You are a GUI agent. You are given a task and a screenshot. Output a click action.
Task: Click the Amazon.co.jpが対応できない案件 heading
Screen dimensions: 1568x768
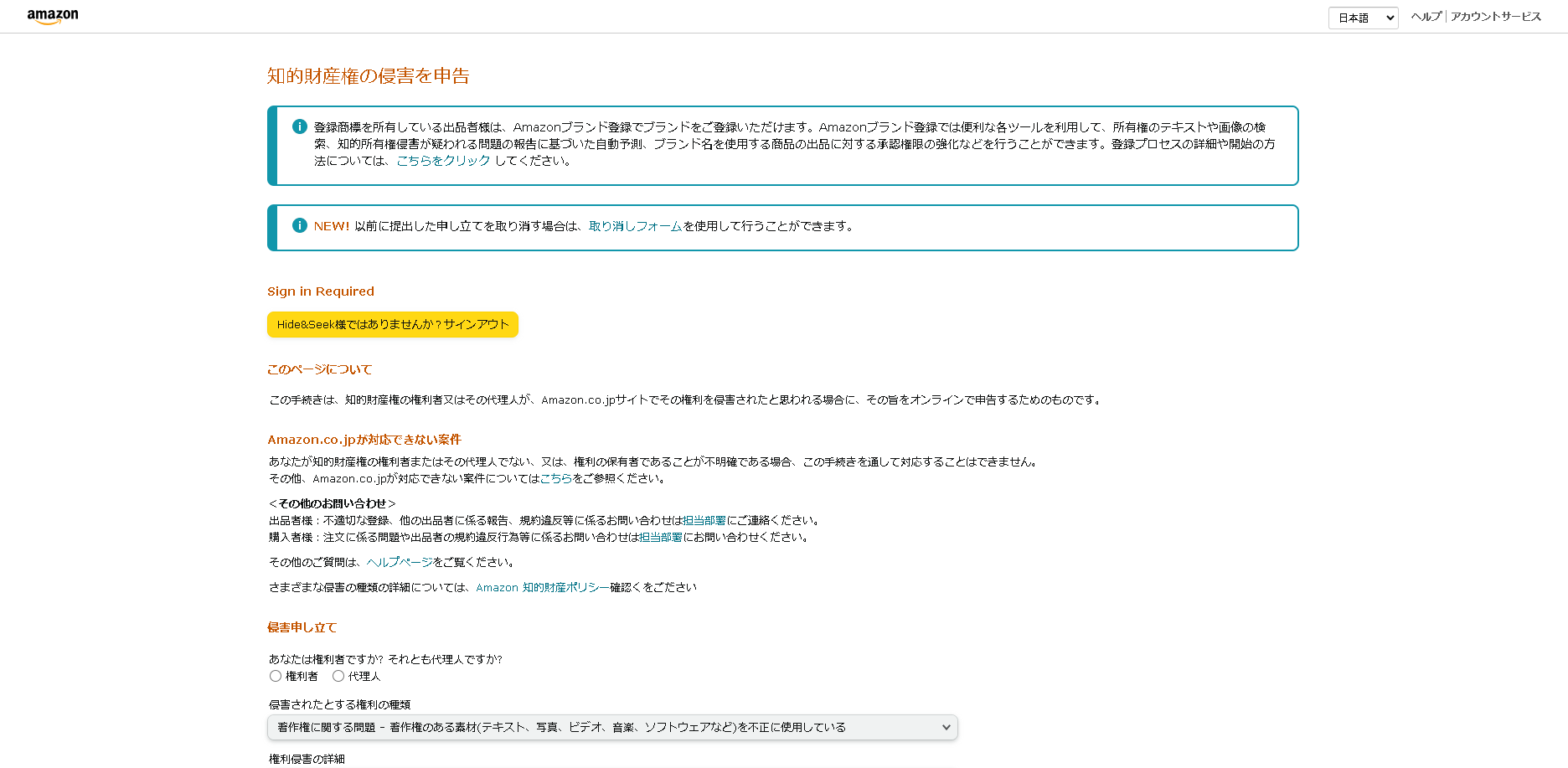pos(364,440)
